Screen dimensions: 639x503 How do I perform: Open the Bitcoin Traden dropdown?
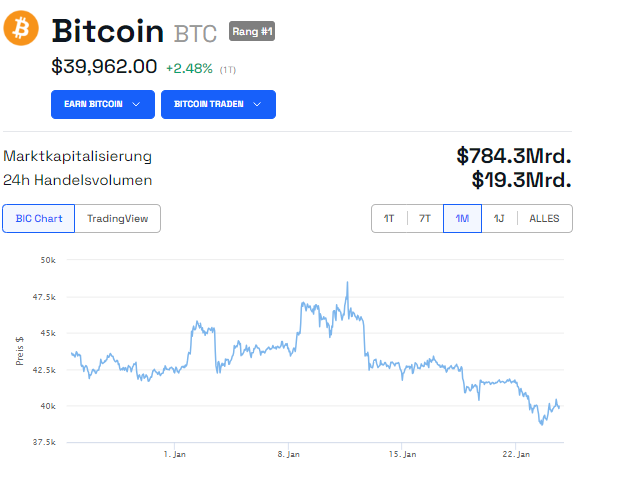pos(218,104)
